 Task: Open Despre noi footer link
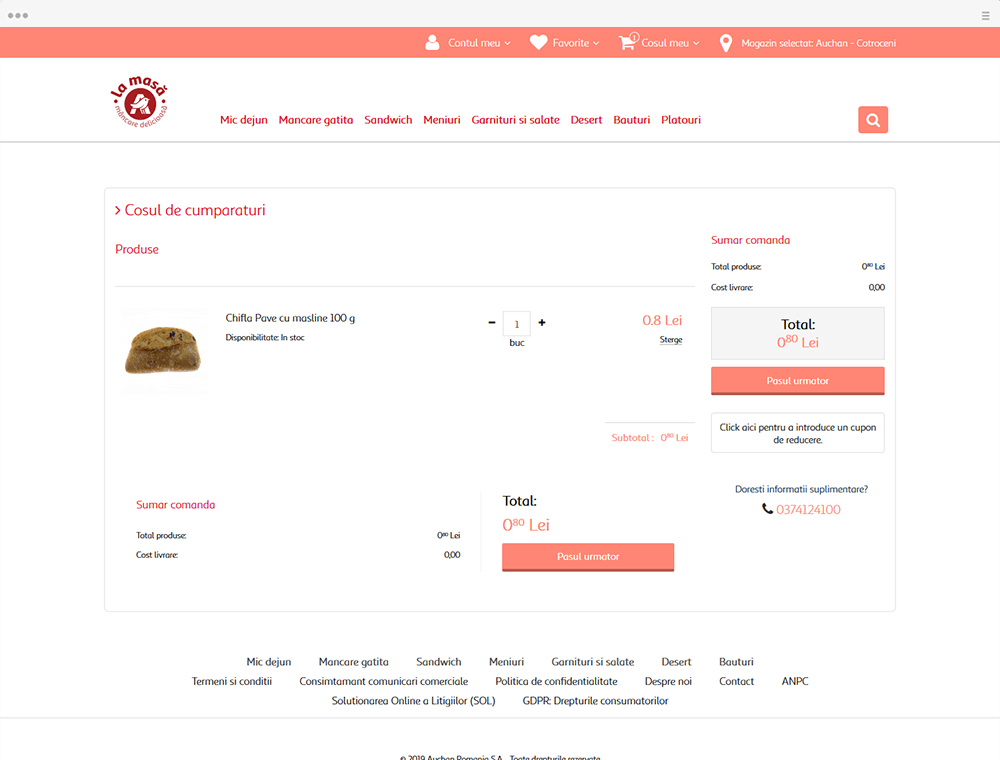click(x=668, y=681)
